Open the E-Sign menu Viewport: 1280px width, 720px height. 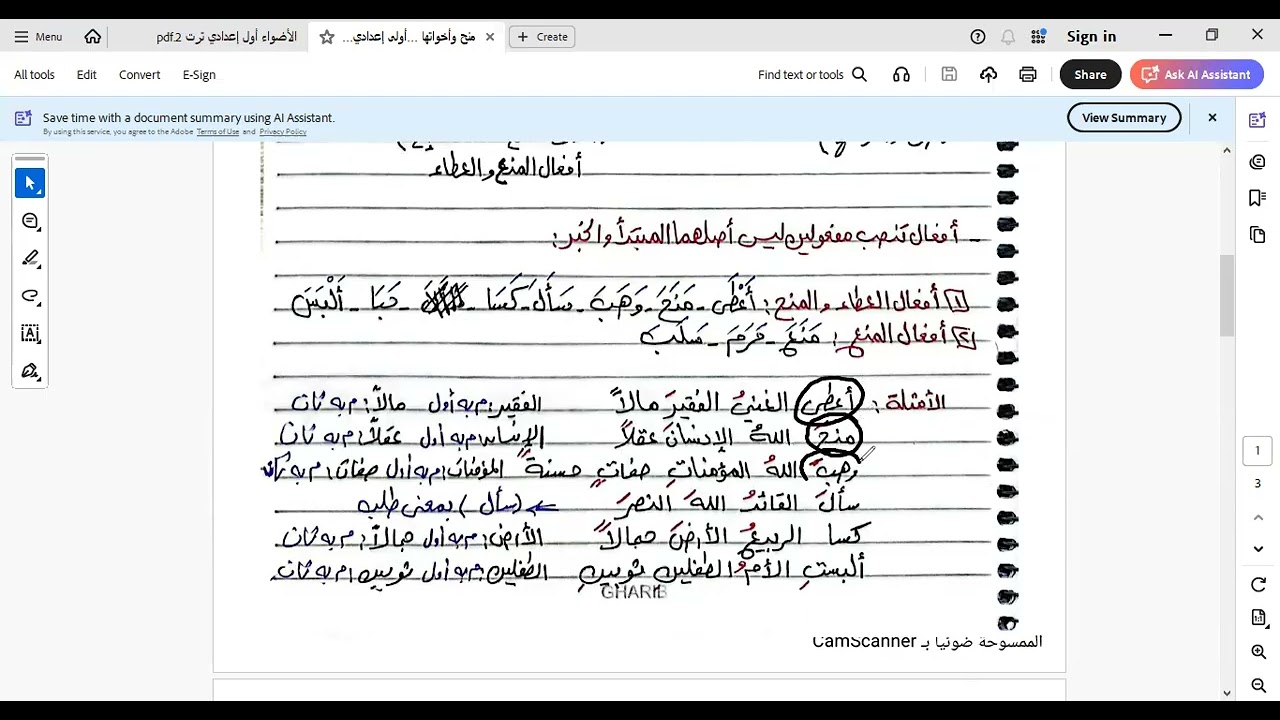pos(199,75)
